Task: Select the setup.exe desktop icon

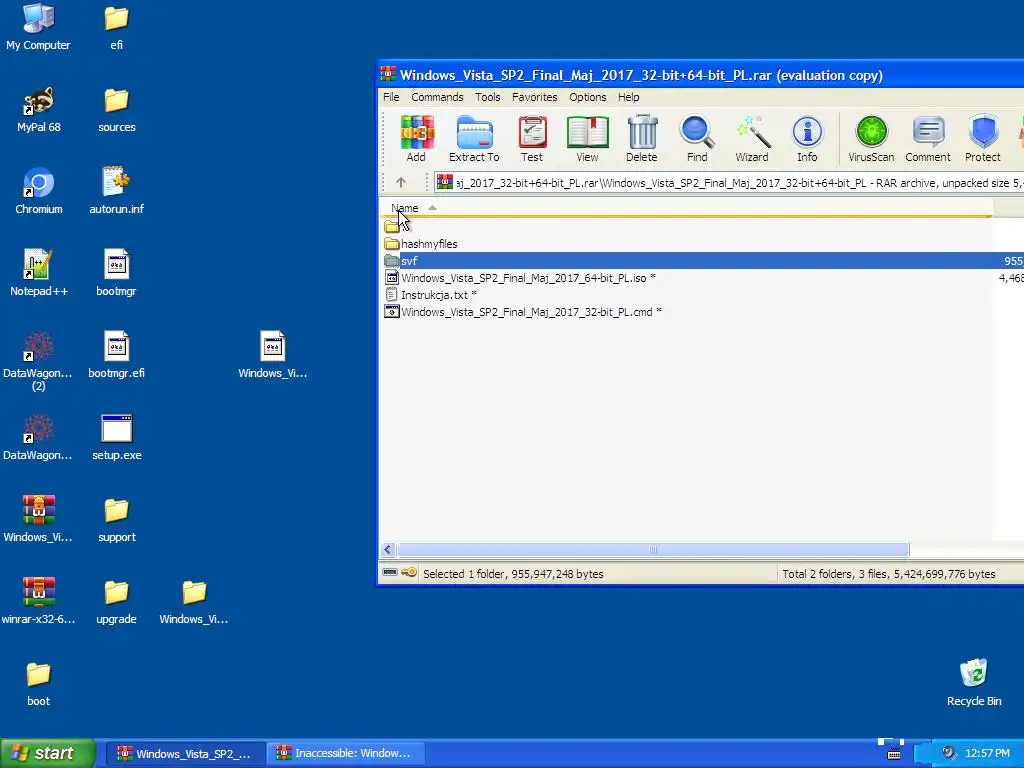Action: [x=116, y=438]
